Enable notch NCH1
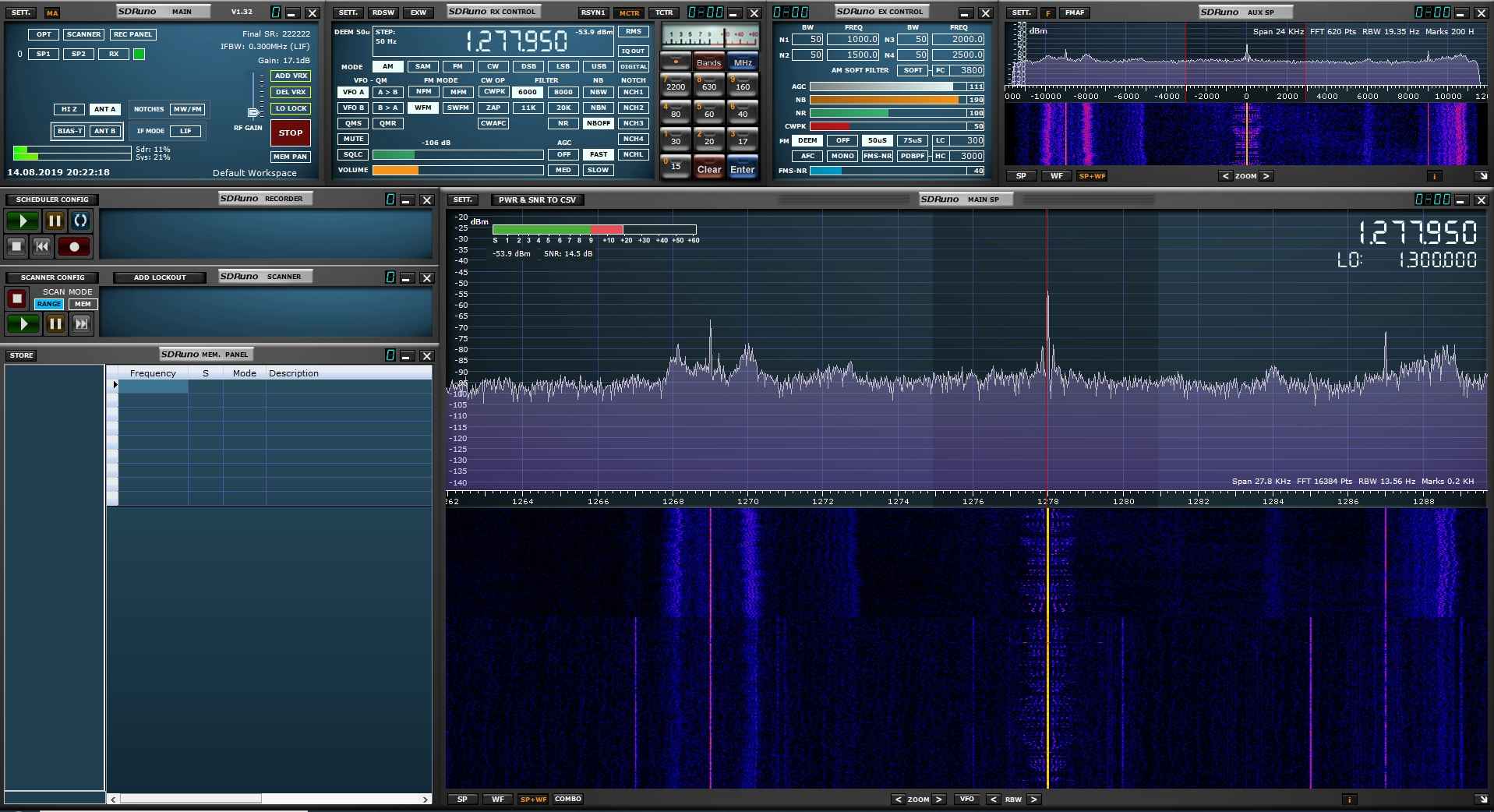1494x812 pixels. pos(634,92)
